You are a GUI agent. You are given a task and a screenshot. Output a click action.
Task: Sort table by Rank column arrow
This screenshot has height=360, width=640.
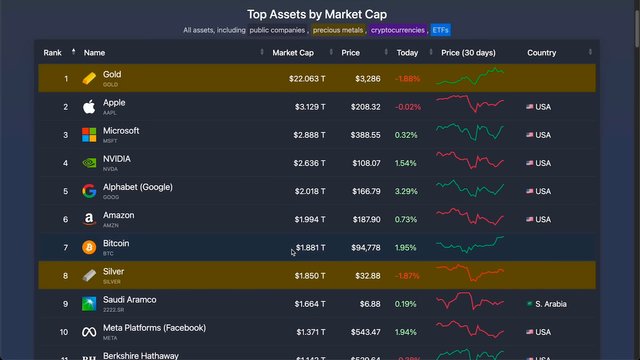(73, 52)
